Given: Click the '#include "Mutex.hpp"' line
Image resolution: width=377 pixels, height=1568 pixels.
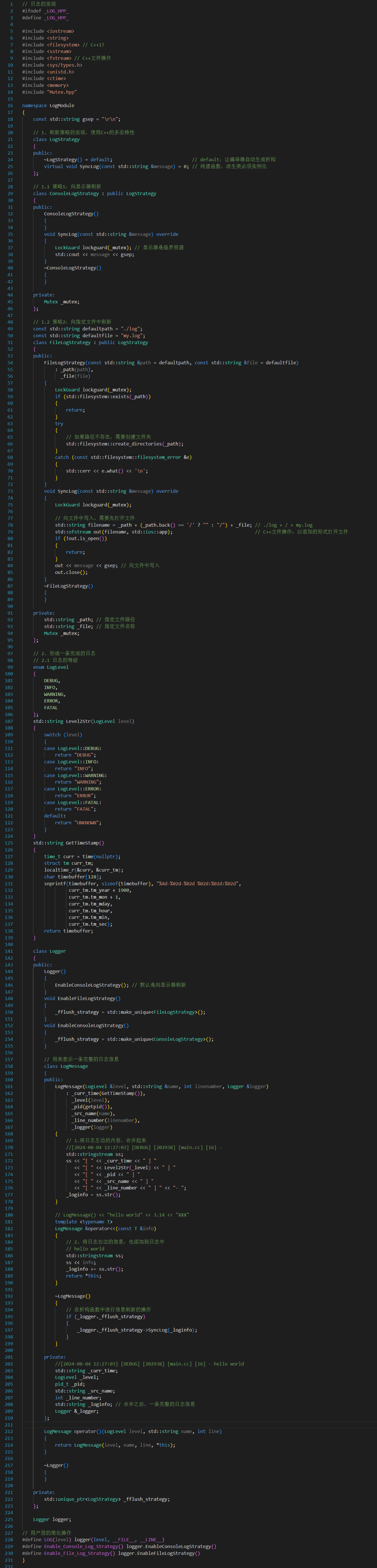Looking at the screenshot, I should [50, 92].
